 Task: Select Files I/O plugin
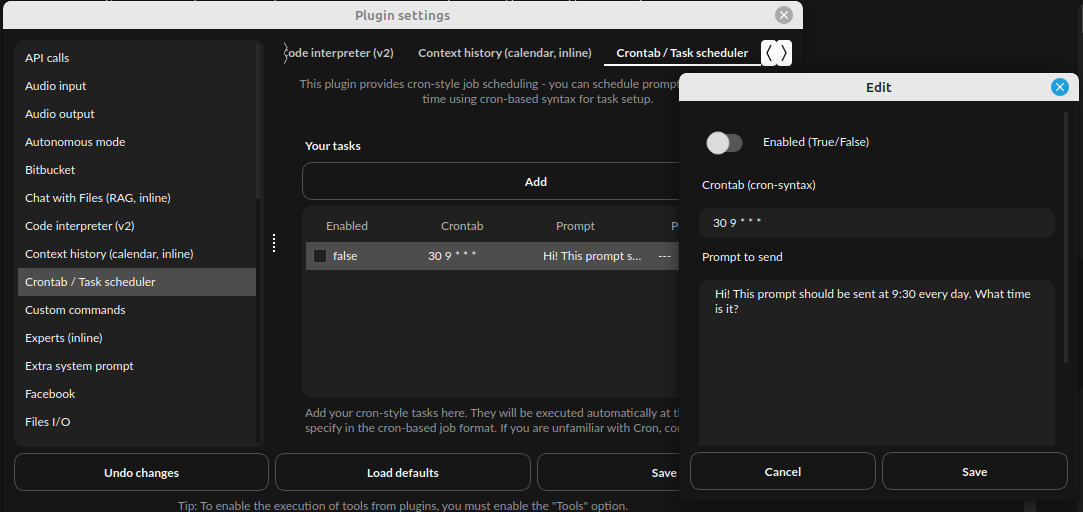135,422
